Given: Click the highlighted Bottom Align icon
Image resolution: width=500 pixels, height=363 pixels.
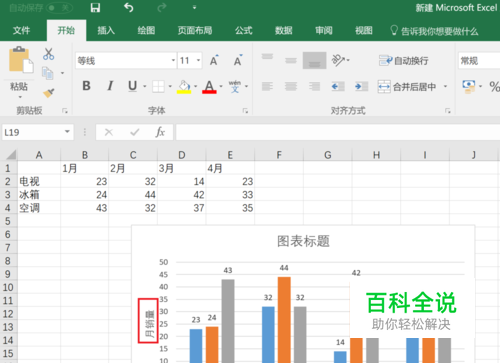Looking at the screenshot, I should [314, 60].
